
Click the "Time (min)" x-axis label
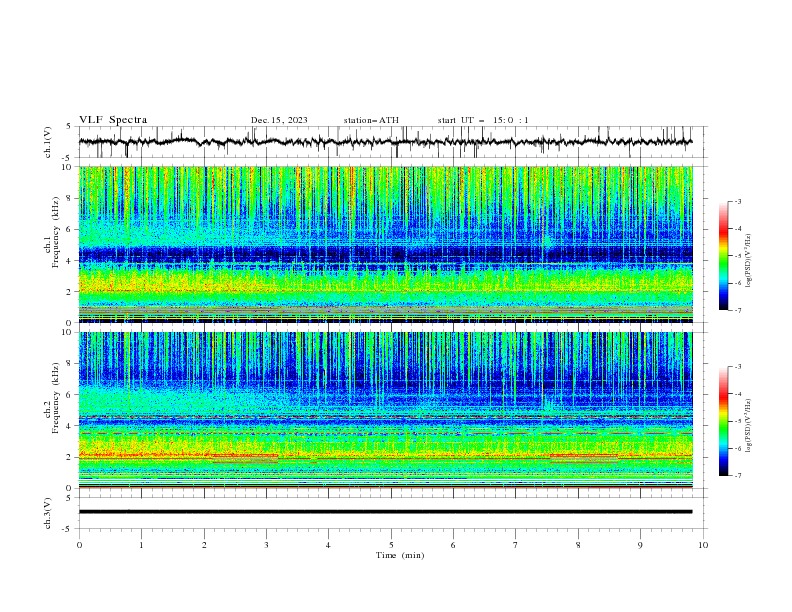coord(400,555)
